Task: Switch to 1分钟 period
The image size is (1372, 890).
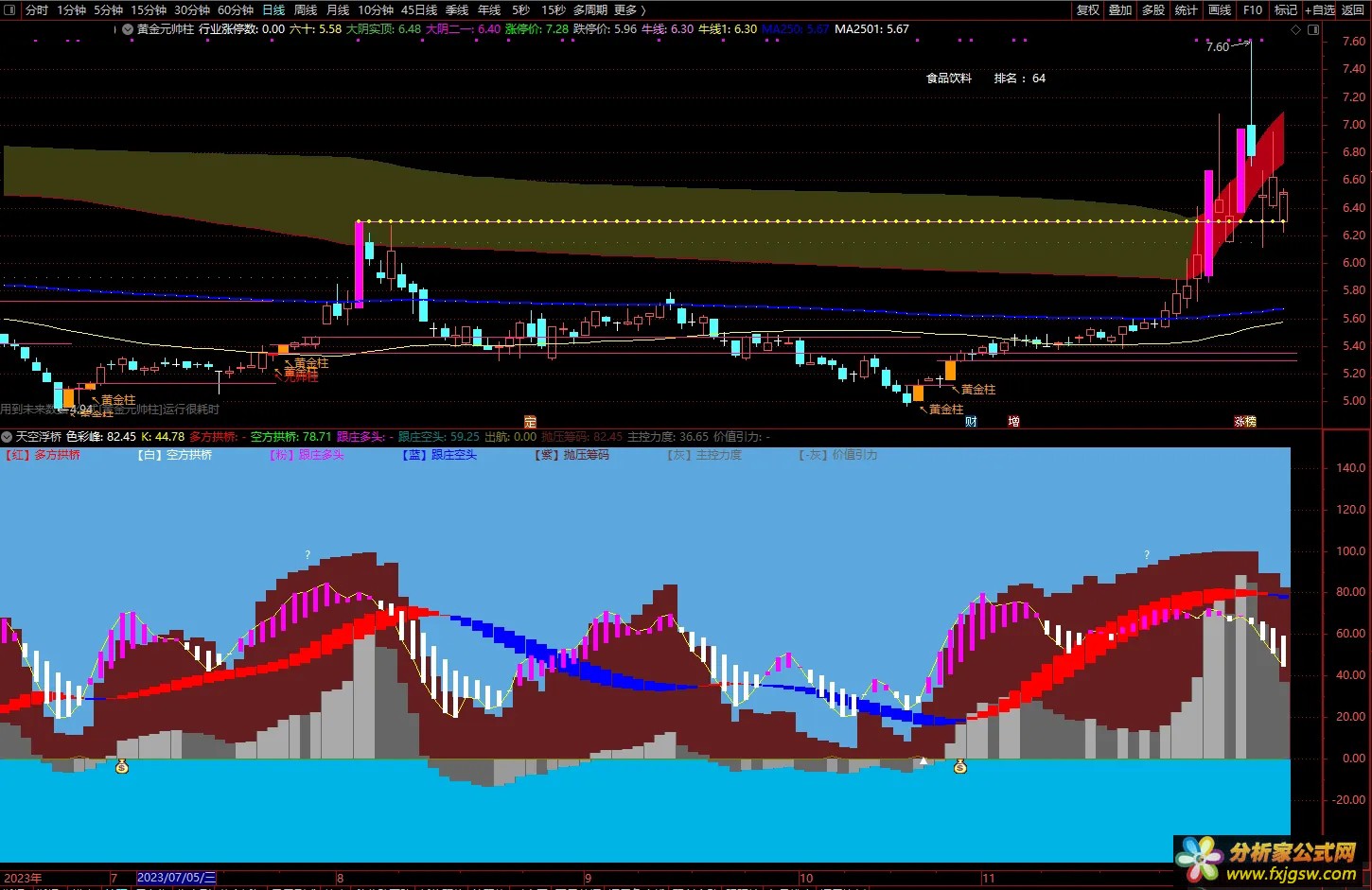Action: 71,9
